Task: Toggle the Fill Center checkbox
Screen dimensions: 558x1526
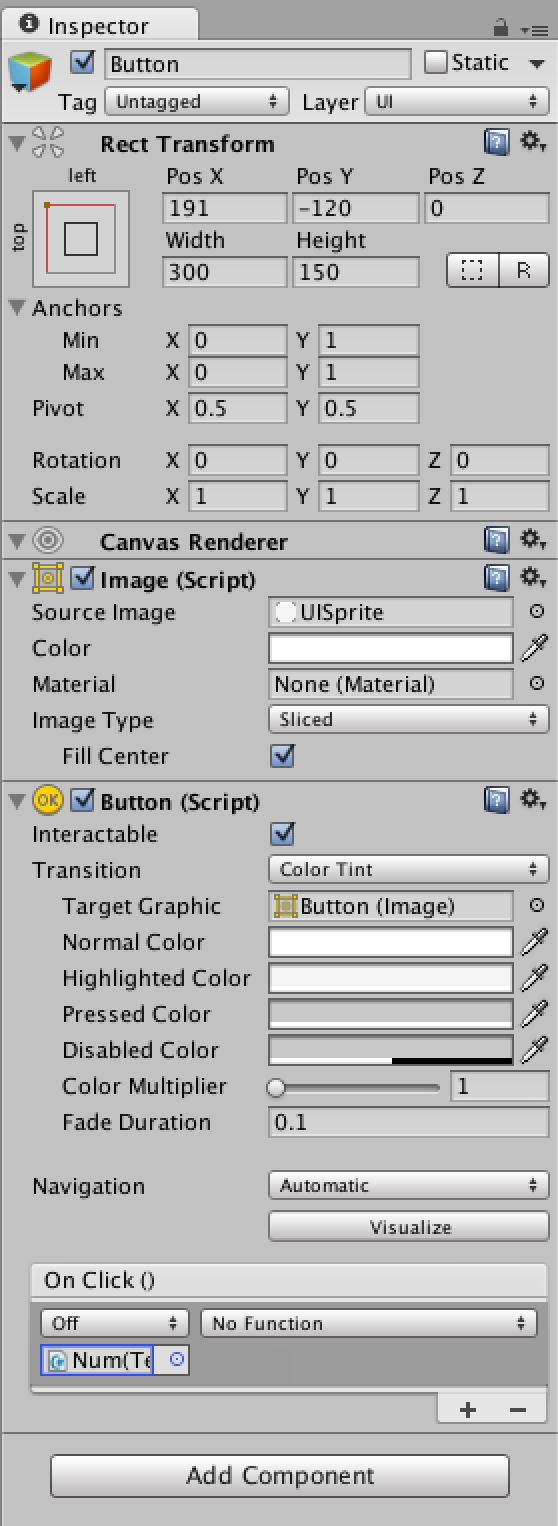Action: (283, 756)
